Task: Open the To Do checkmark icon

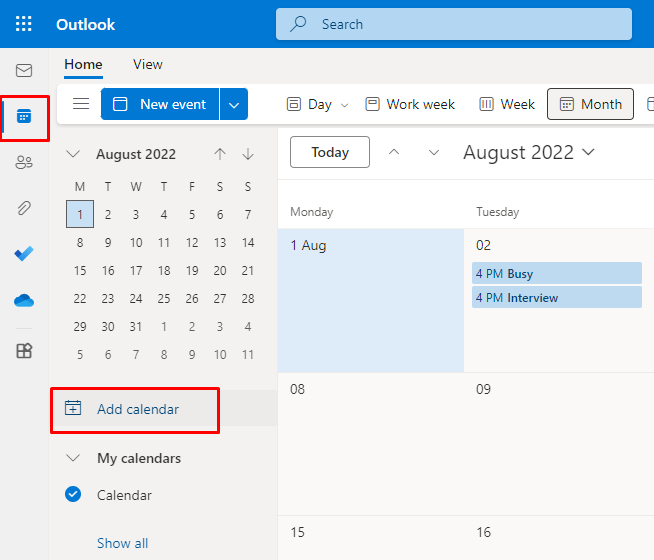Action: pyautogui.click(x=24, y=254)
